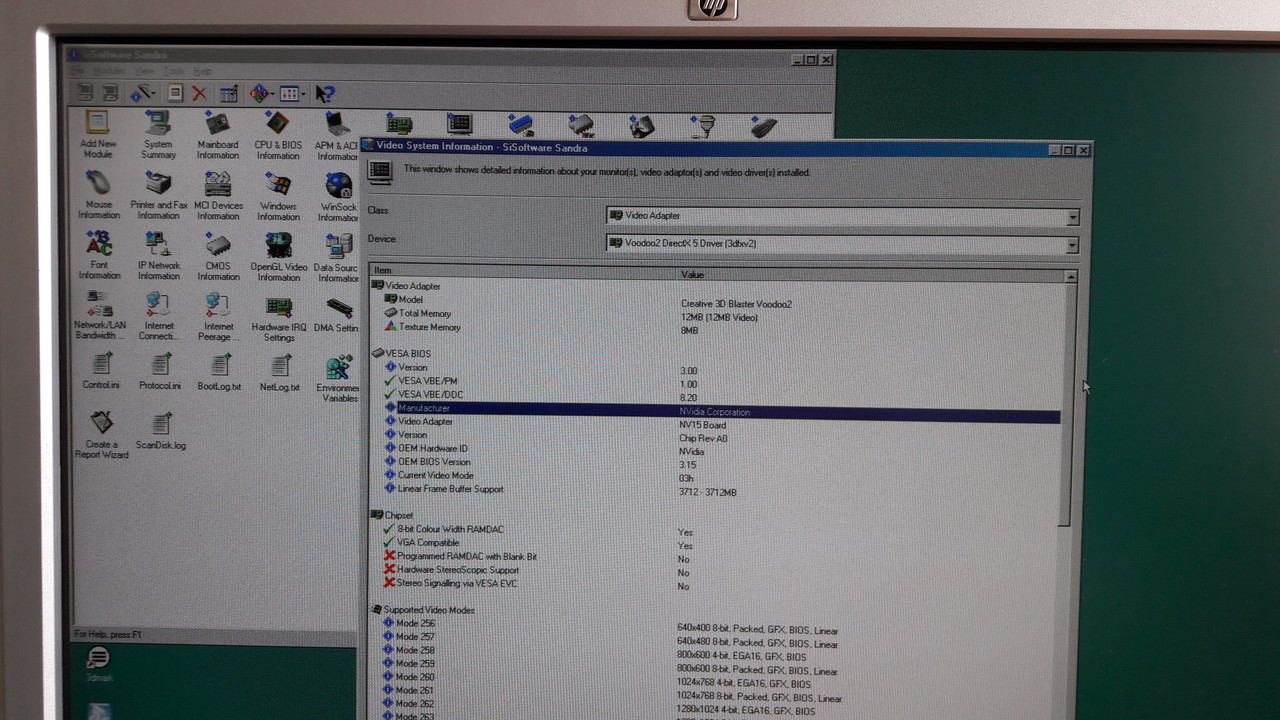Open the view style toolbar dropdown
Image resolution: width=1280 pixels, height=720 pixels.
click(292, 93)
